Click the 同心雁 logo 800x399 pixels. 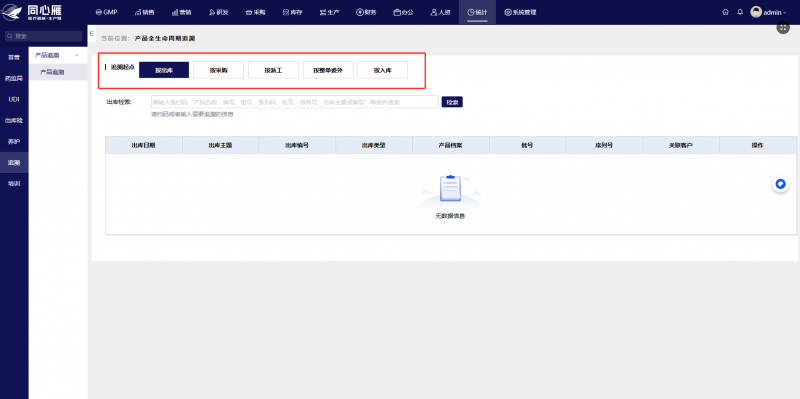tap(32, 12)
